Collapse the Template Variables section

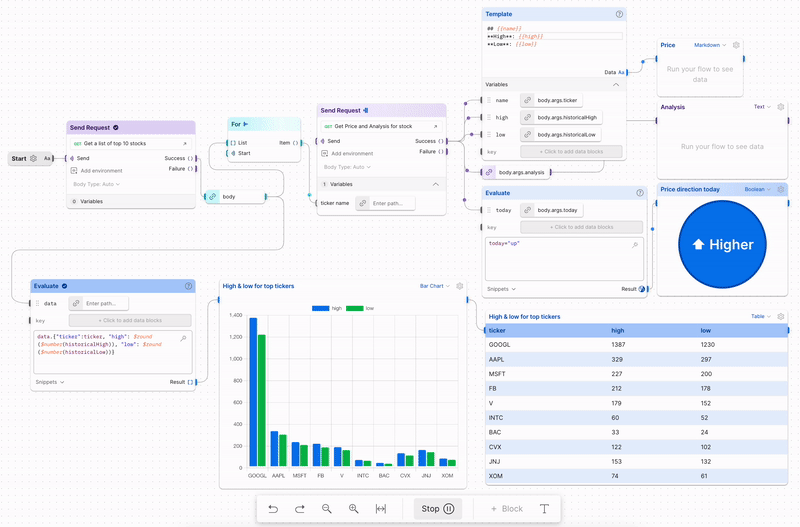tap(616, 85)
